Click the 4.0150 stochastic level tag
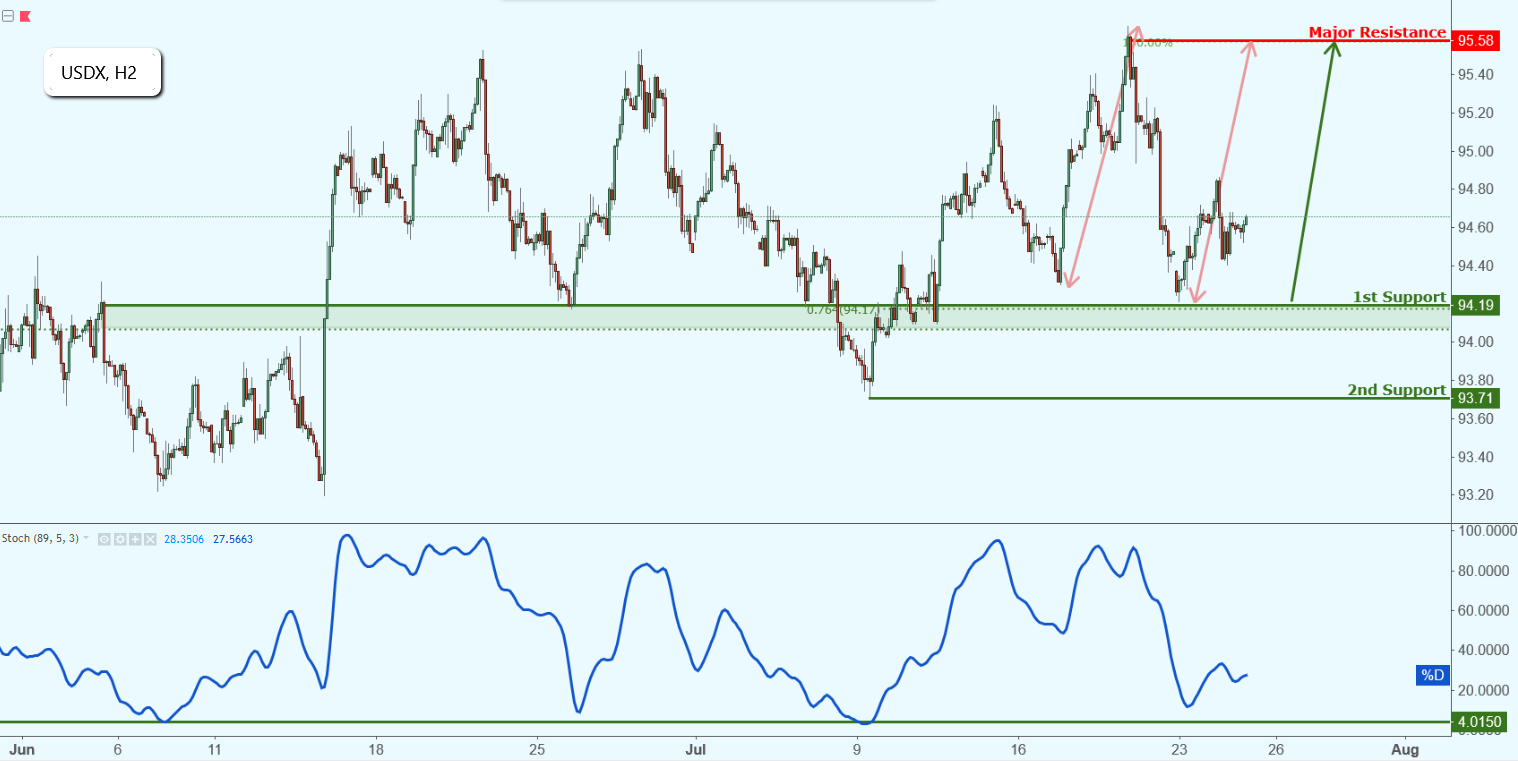 pyautogui.click(x=1477, y=721)
